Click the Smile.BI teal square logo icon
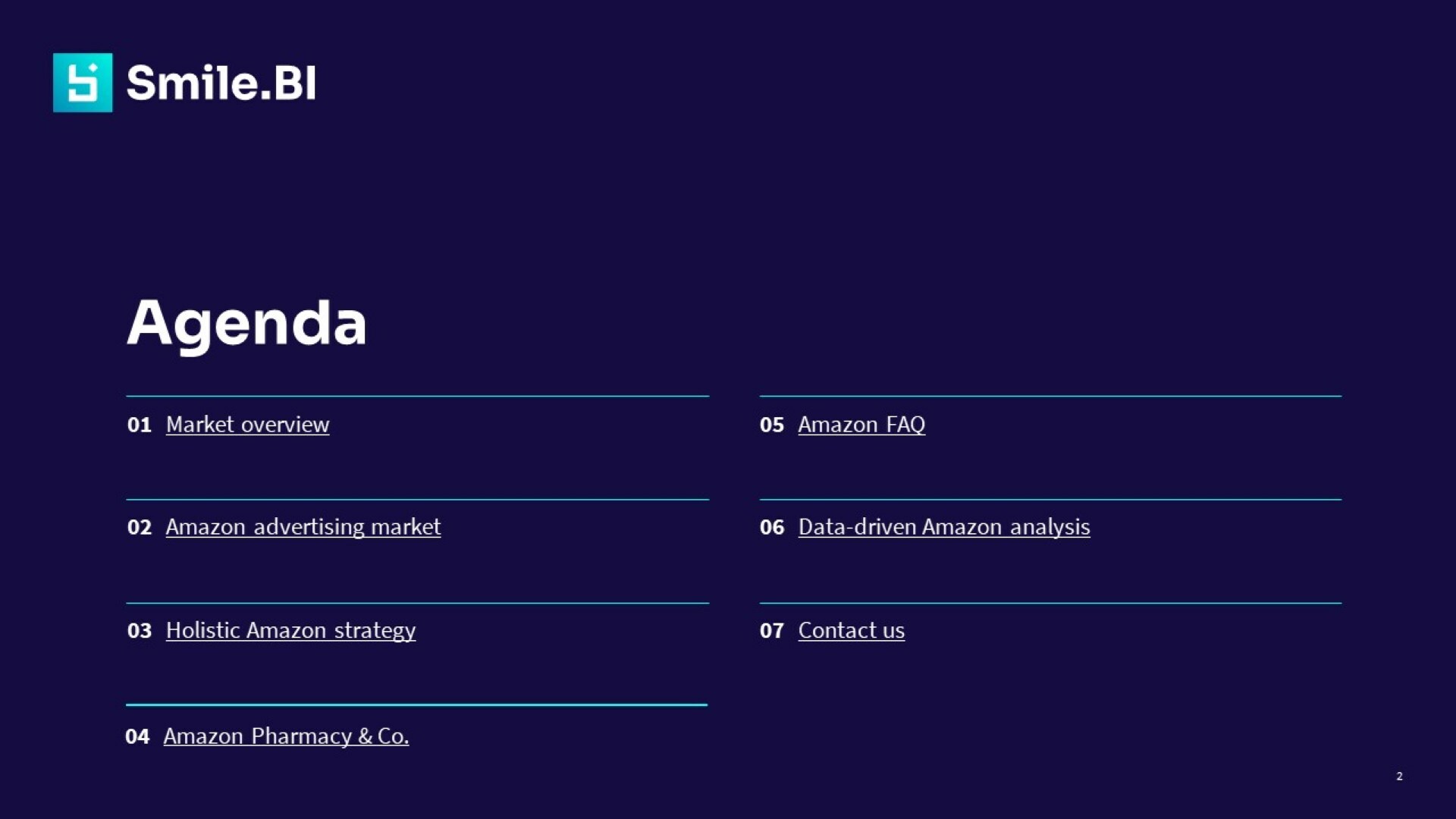This screenshot has height=819, width=1456. point(83,83)
